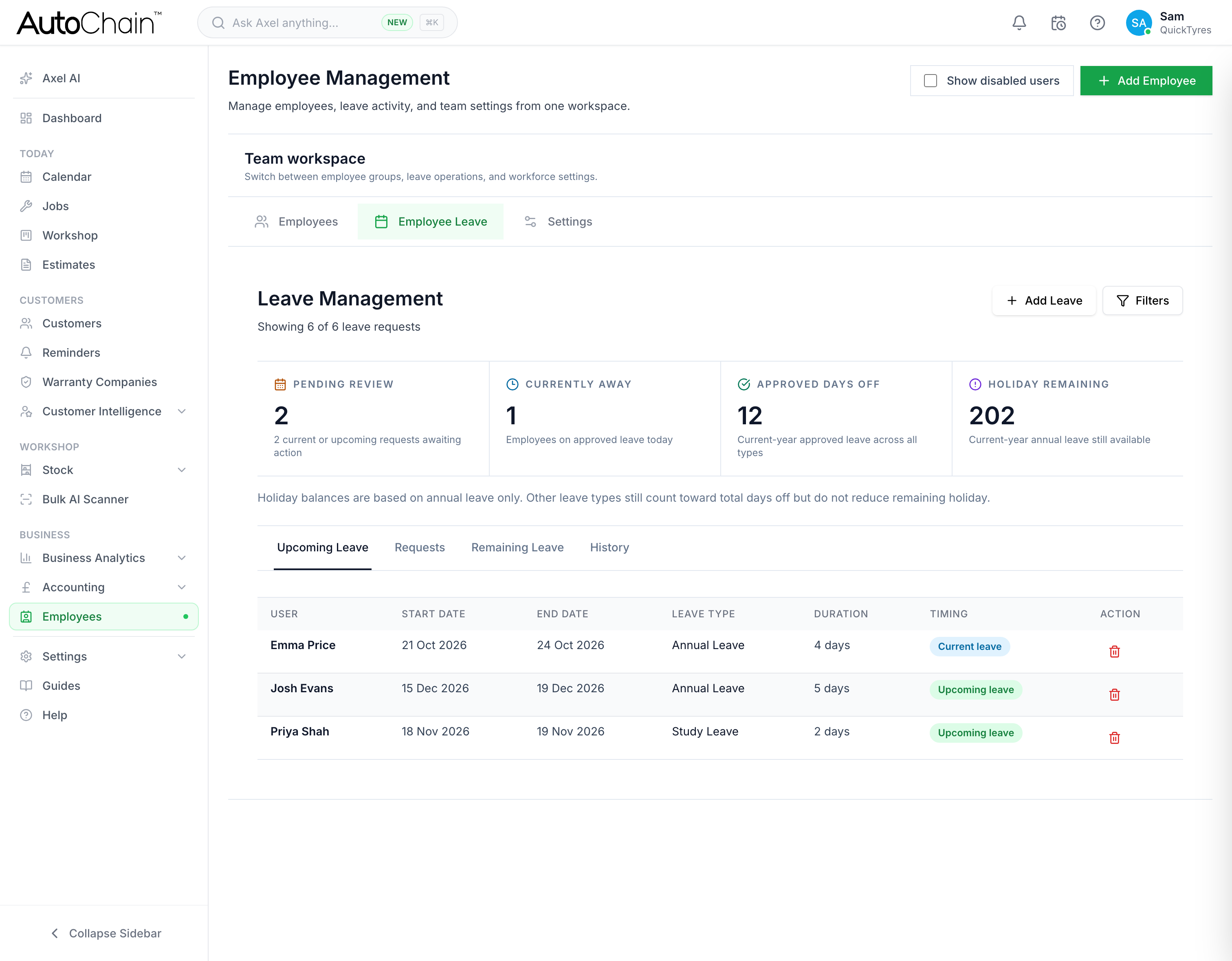Delete Emma Price's leave with trash icon

point(1114,652)
